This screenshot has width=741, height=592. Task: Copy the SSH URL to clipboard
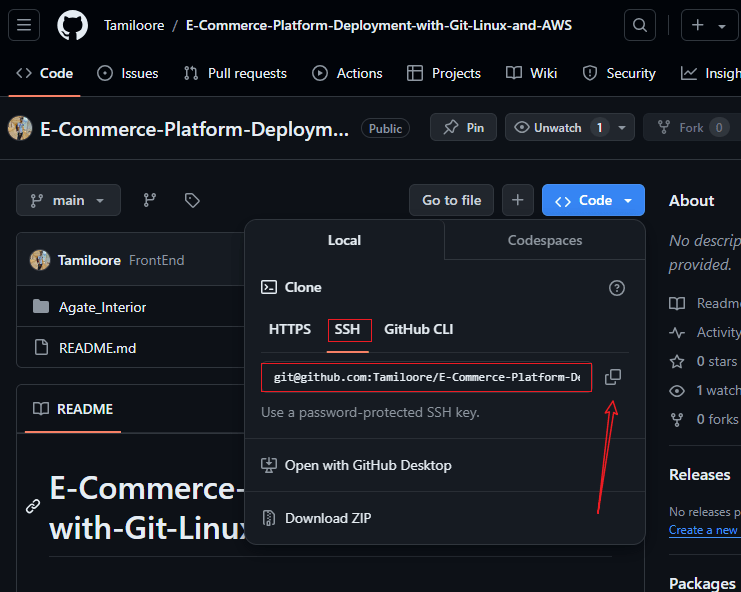pos(613,377)
